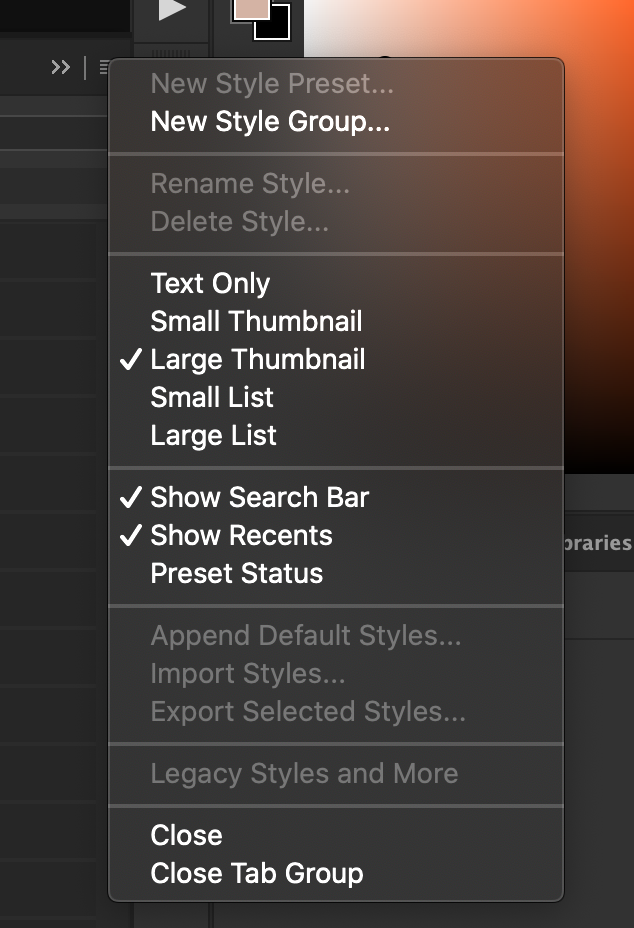Switch to the Libraries tab
Screen dimensions: 634x928
603,542
